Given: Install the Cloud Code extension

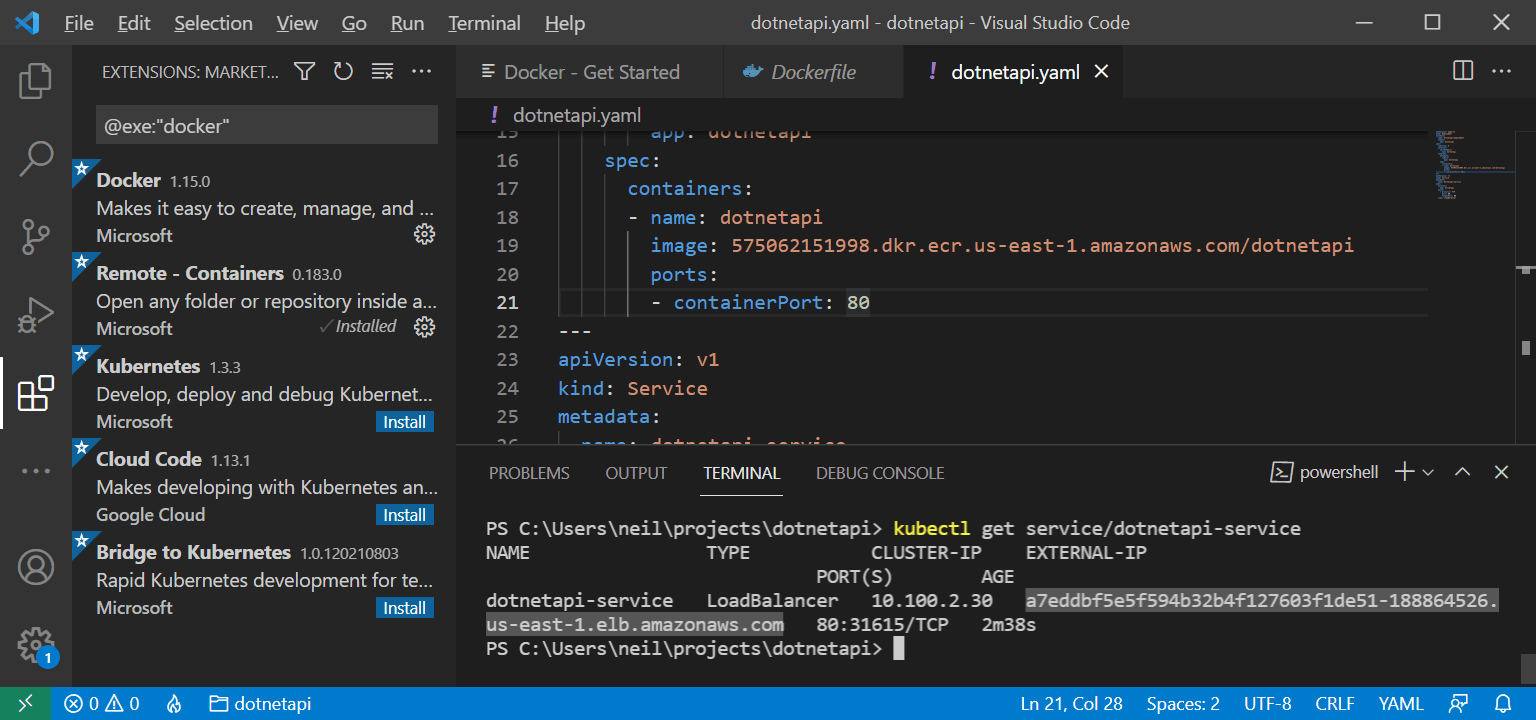Looking at the screenshot, I should (405, 515).
